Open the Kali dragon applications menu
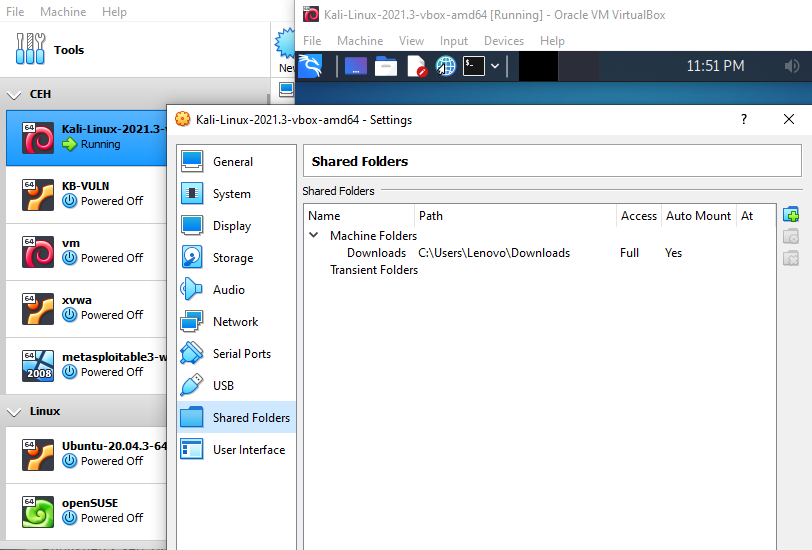Screen dimensions: 812x550 pyautogui.click(x=310, y=66)
